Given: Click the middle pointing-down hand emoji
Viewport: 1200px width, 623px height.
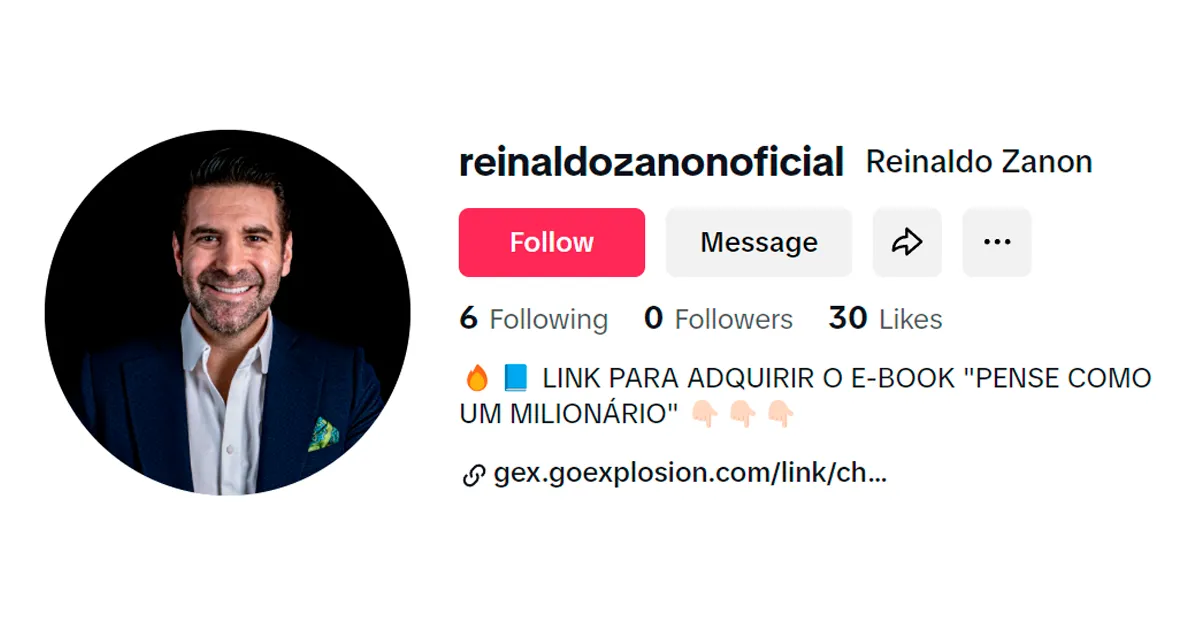Looking at the screenshot, I should pyautogui.click(x=743, y=413).
